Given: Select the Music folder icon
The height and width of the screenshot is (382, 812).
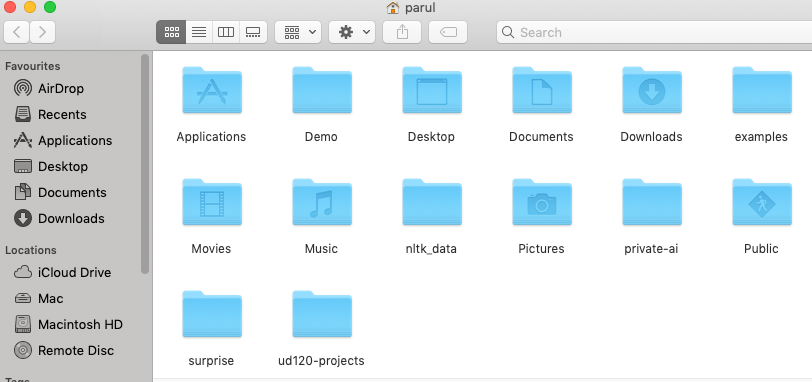Looking at the screenshot, I should [322, 202].
